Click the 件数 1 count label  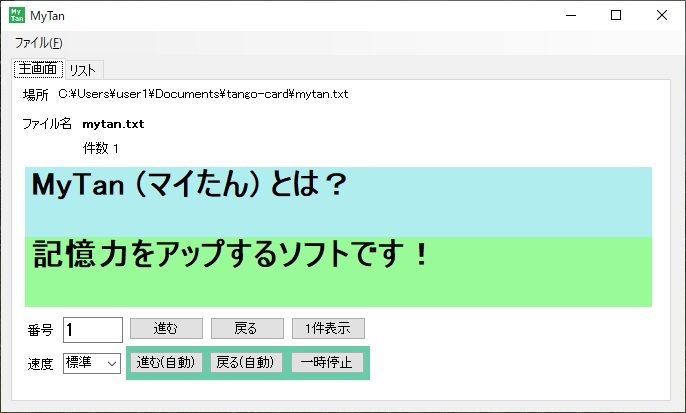tap(101, 149)
